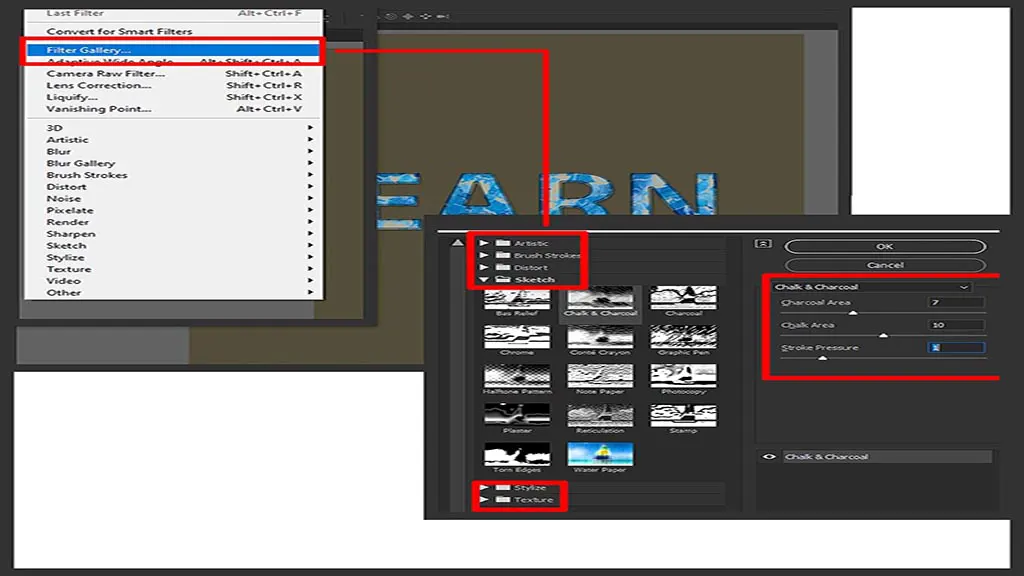Select the Stamp filter thumbnail

pyautogui.click(x=683, y=419)
